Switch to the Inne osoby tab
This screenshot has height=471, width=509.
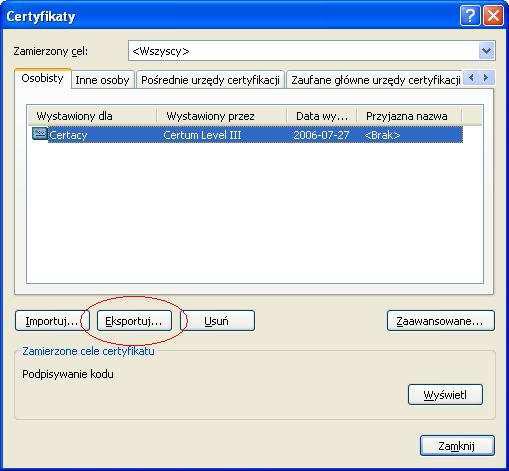[x=102, y=80]
